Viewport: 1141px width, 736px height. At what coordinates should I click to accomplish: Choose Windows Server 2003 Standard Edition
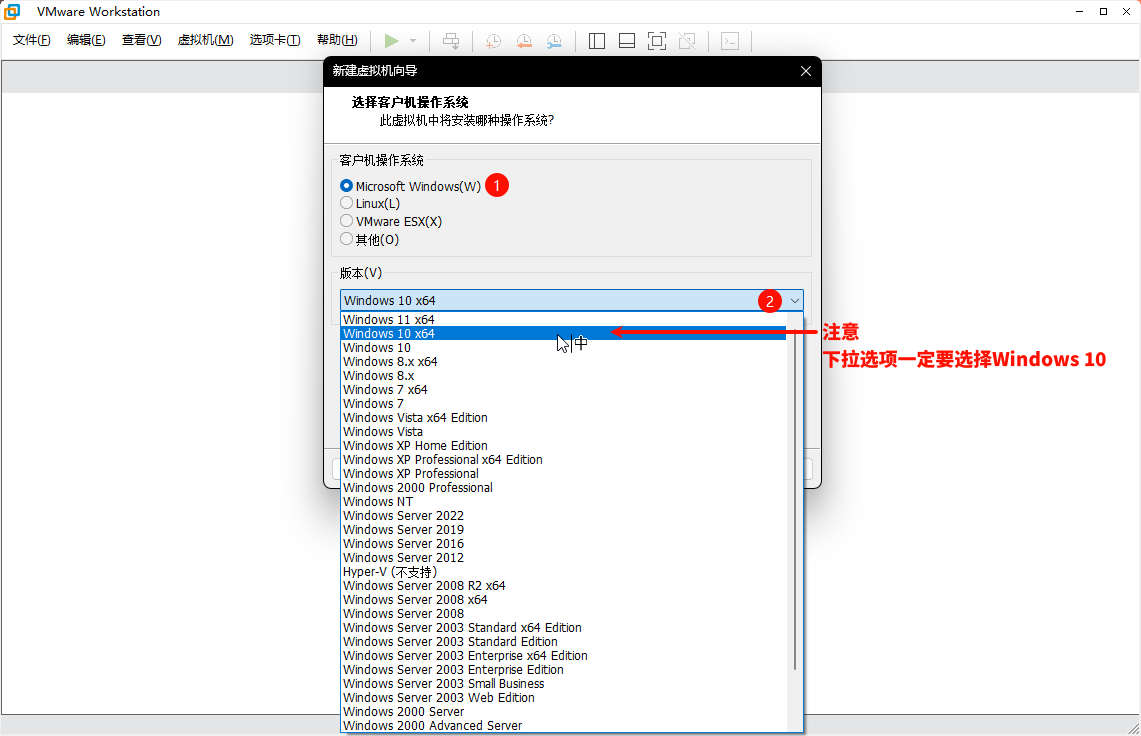coord(563,642)
